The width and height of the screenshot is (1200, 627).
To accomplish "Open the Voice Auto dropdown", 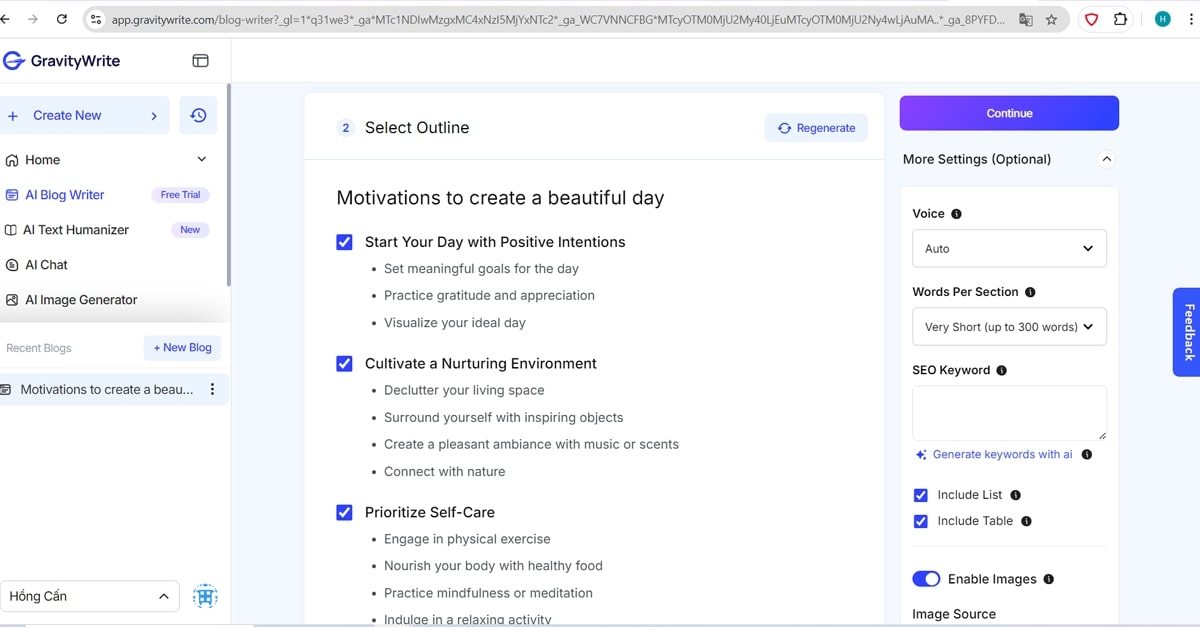I will click(x=1008, y=249).
